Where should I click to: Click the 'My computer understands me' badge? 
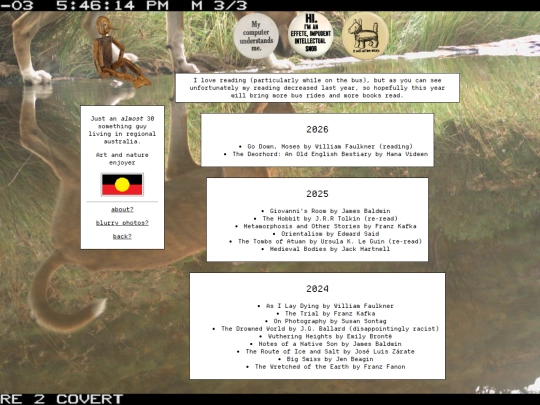click(x=256, y=36)
